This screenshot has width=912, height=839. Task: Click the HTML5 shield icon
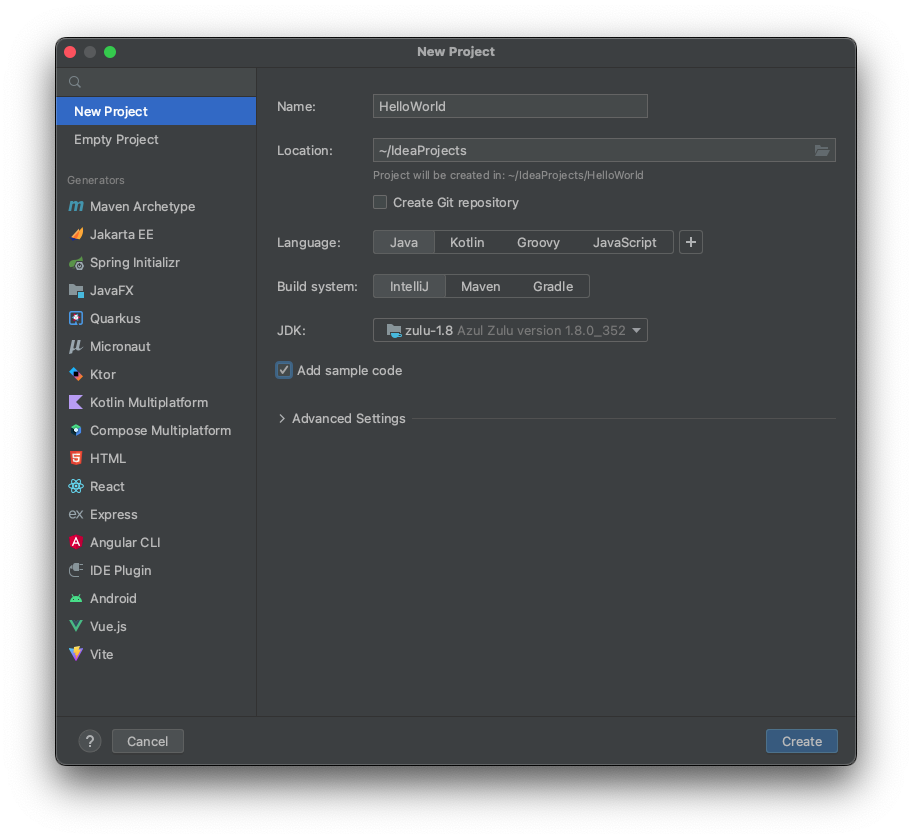click(76, 458)
